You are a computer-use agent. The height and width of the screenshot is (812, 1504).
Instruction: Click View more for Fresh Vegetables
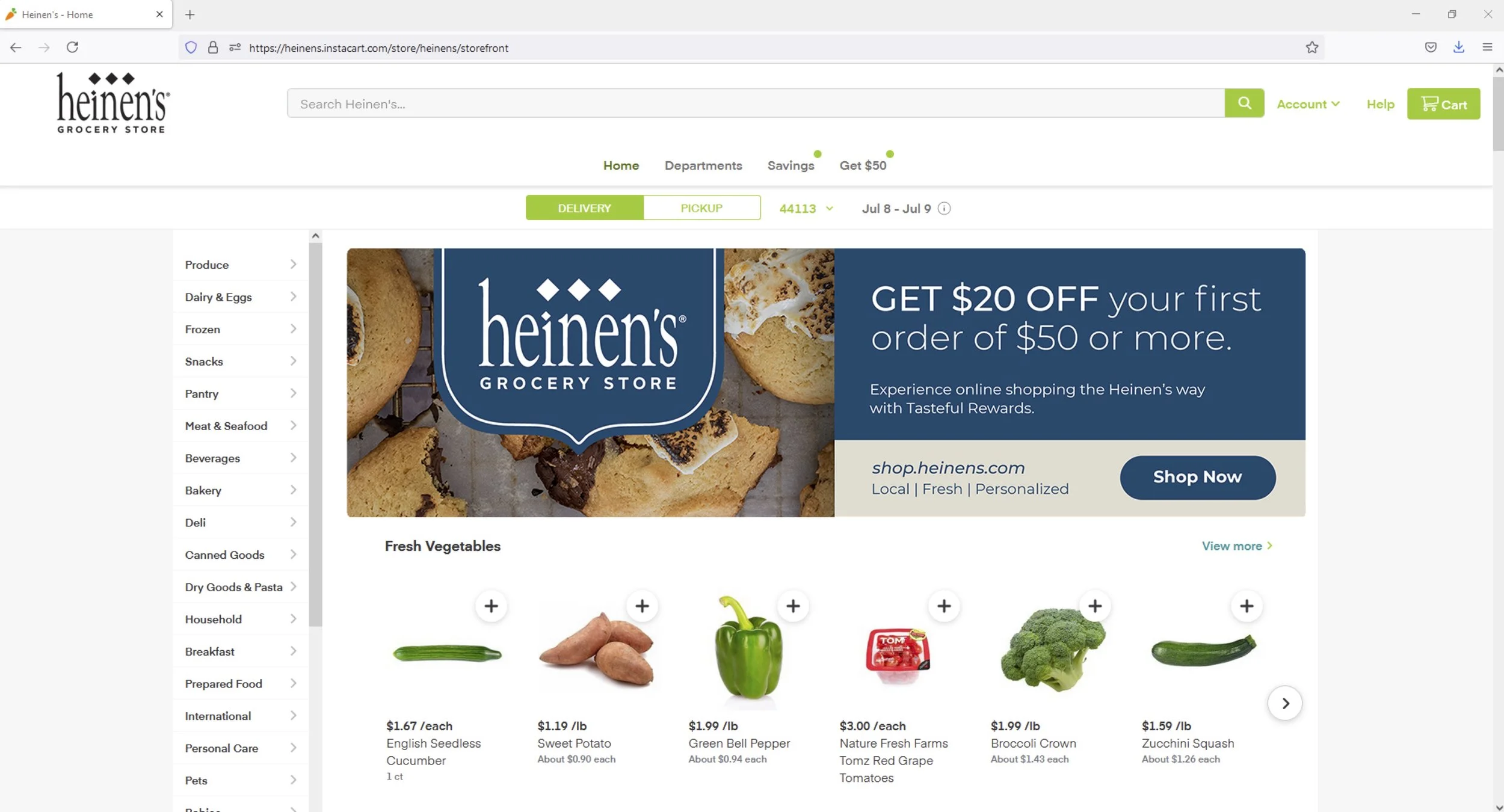[1237, 546]
